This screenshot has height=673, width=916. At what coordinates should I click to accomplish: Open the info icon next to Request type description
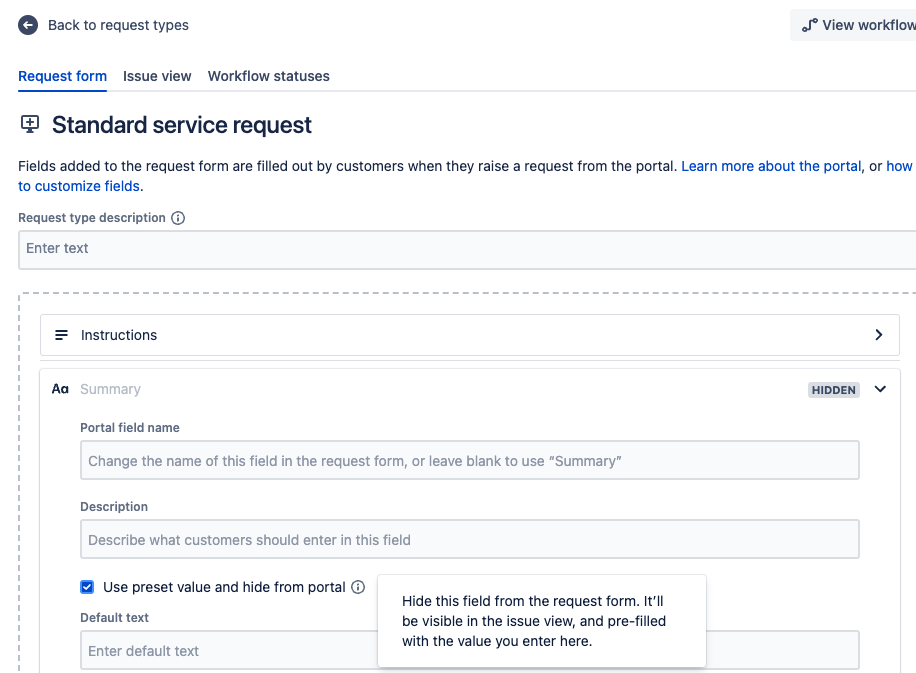(x=178, y=217)
